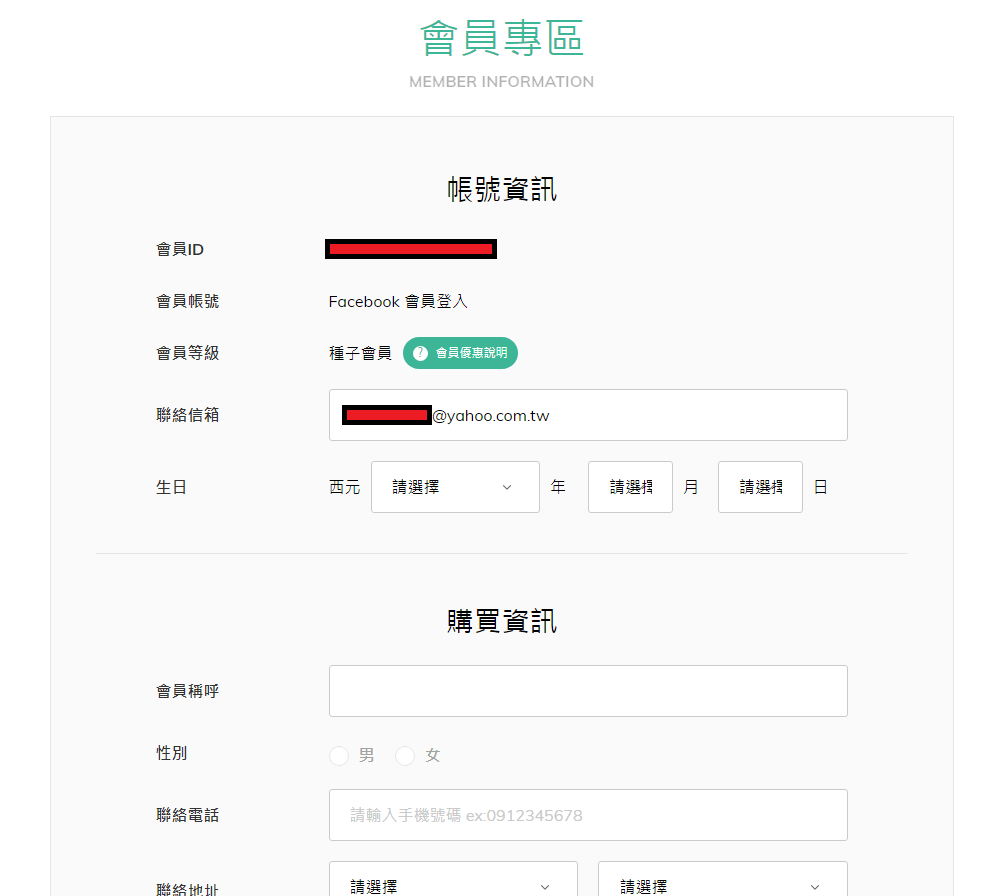Click the 聯絡電話 label

[188, 815]
